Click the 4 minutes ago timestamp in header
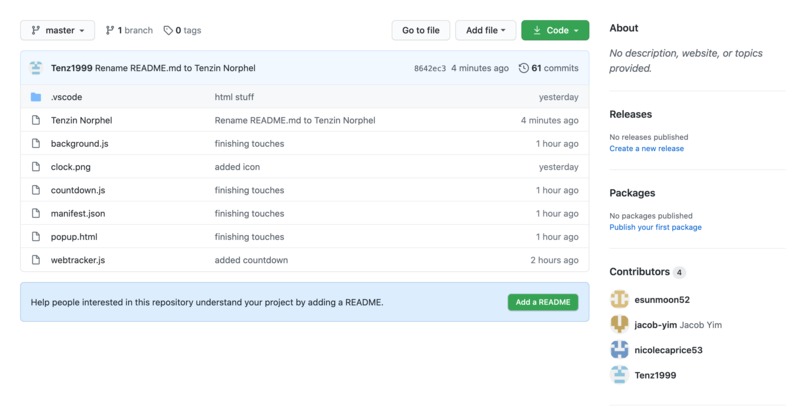Screen dimensions: 806x408 tap(480, 68)
